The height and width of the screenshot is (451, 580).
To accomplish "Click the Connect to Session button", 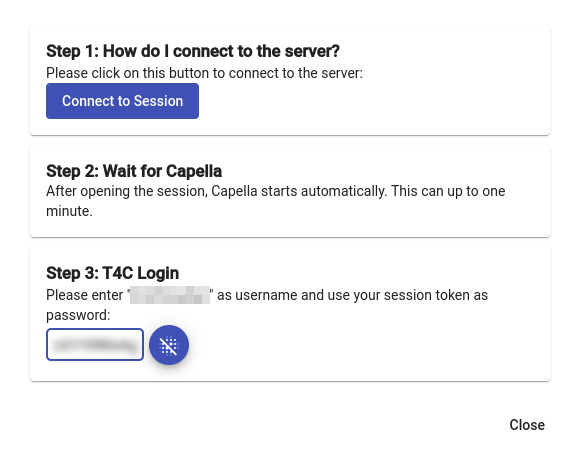I will [122, 101].
